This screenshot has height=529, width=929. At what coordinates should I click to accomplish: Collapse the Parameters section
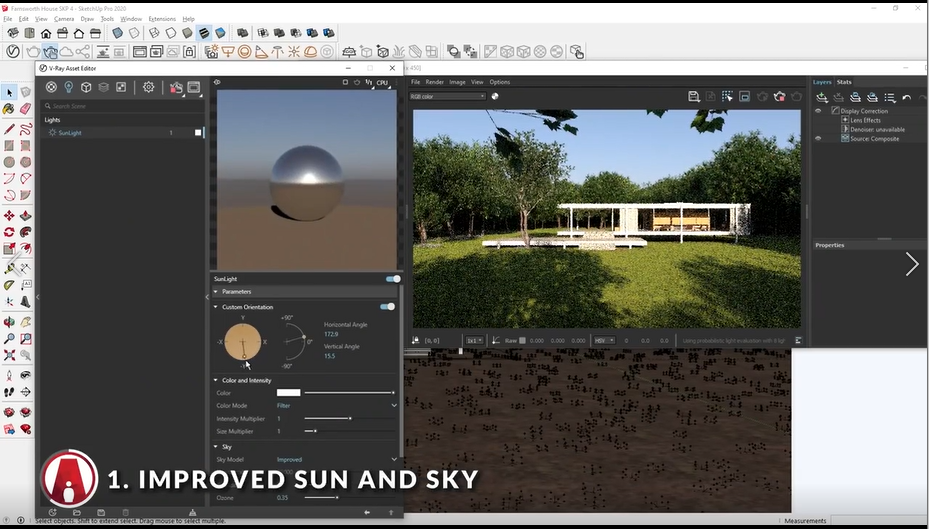(x=216, y=291)
